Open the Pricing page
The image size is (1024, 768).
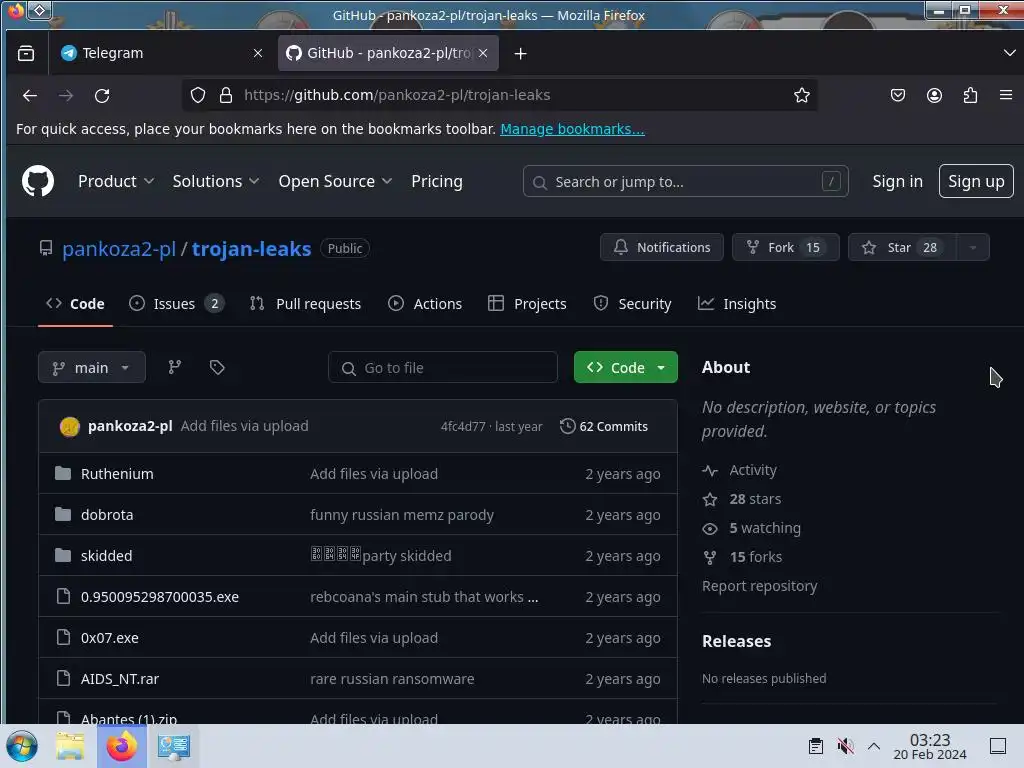[437, 182]
